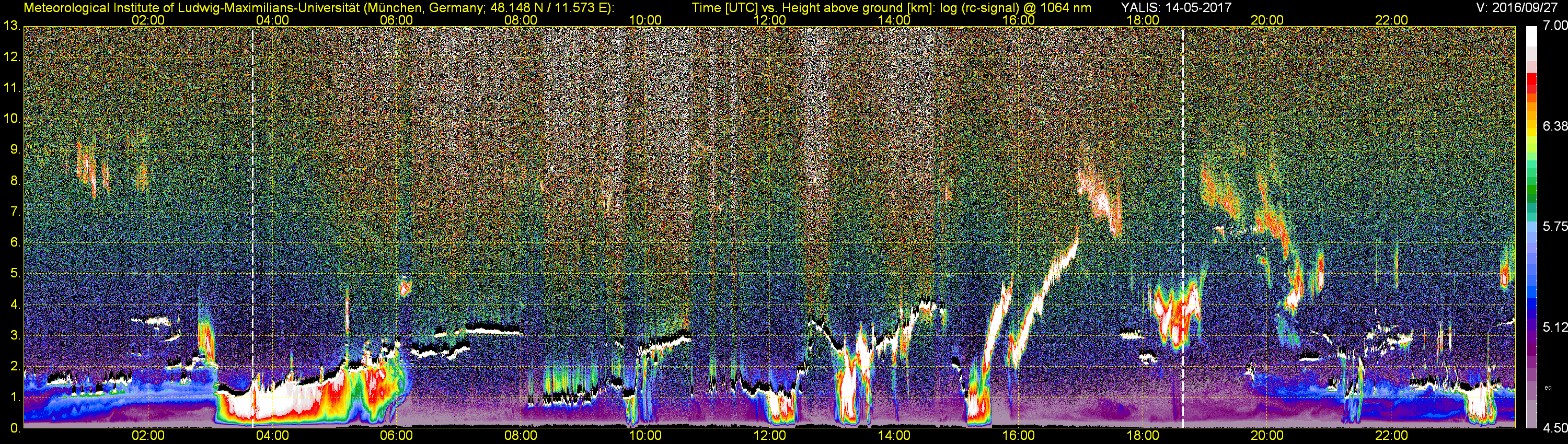The height and width of the screenshot is (444, 1568).
Task: Click the 12:00 label on the upper time axis
Action: [769, 20]
